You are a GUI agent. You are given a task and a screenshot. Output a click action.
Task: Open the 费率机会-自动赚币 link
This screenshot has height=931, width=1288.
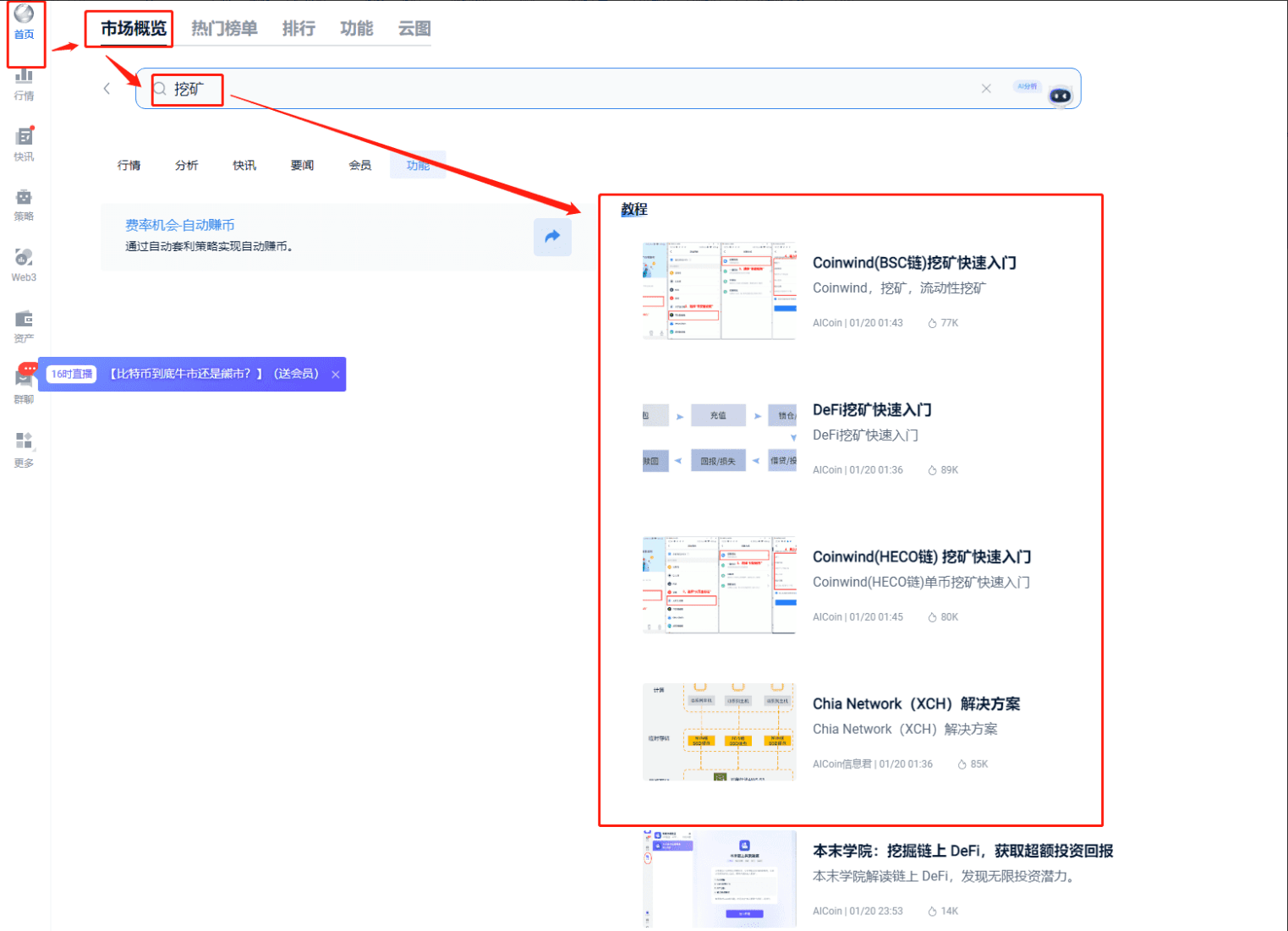180,225
